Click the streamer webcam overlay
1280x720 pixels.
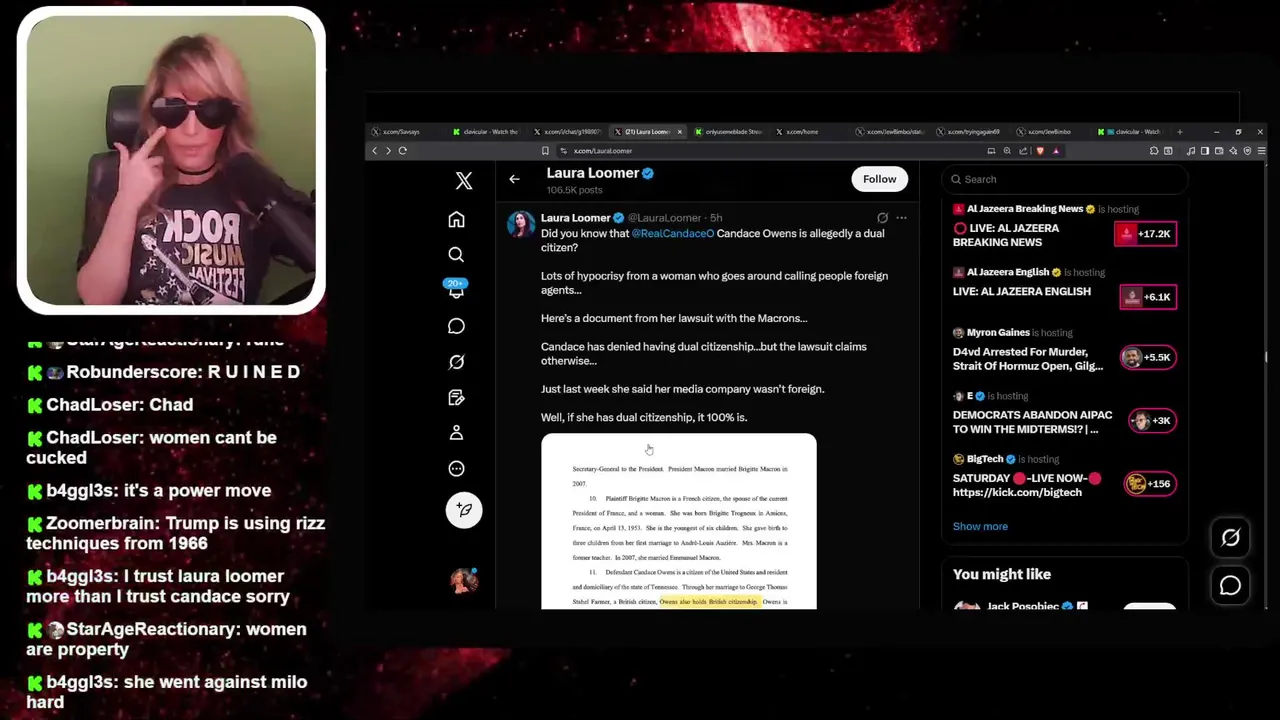point(171,160)
